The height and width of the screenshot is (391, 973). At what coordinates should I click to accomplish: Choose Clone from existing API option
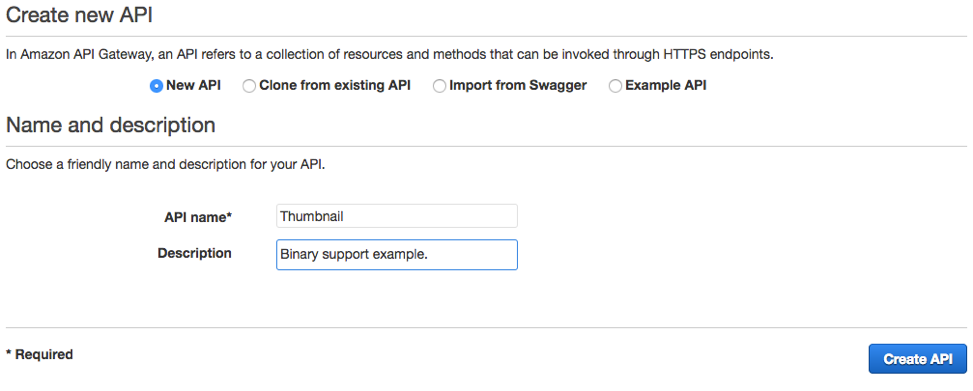(x=249, y=86)
